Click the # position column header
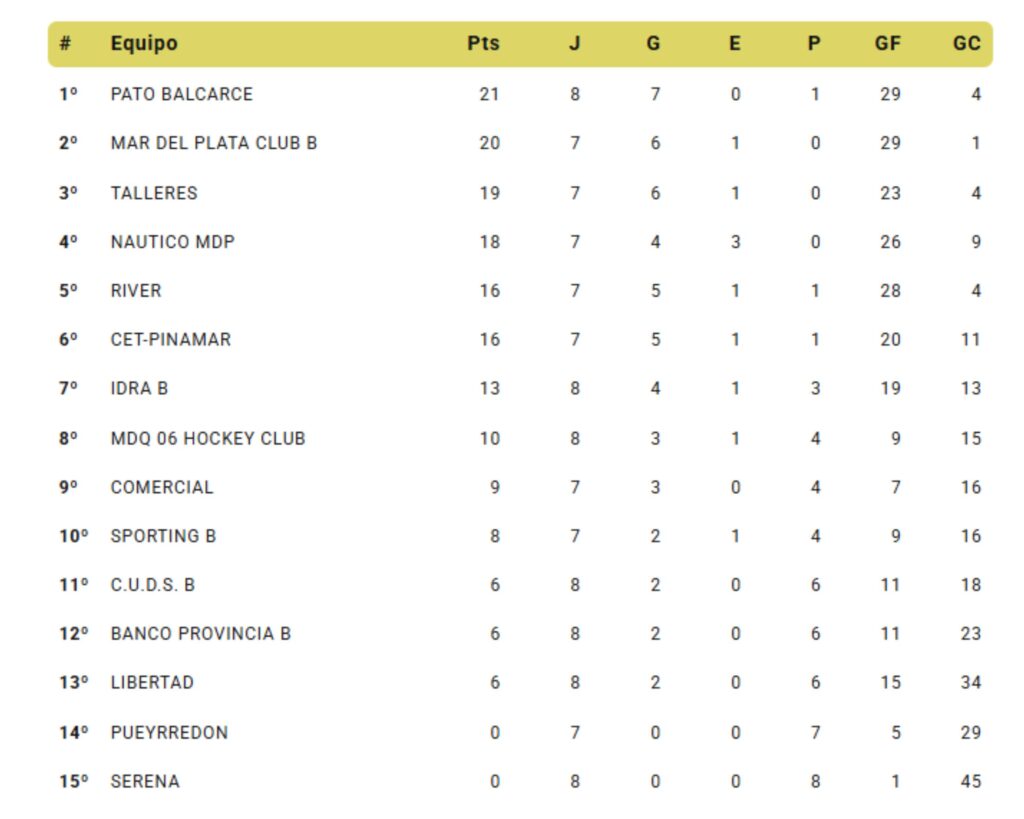Screen dimensions: 1024x819 [65, 44]
